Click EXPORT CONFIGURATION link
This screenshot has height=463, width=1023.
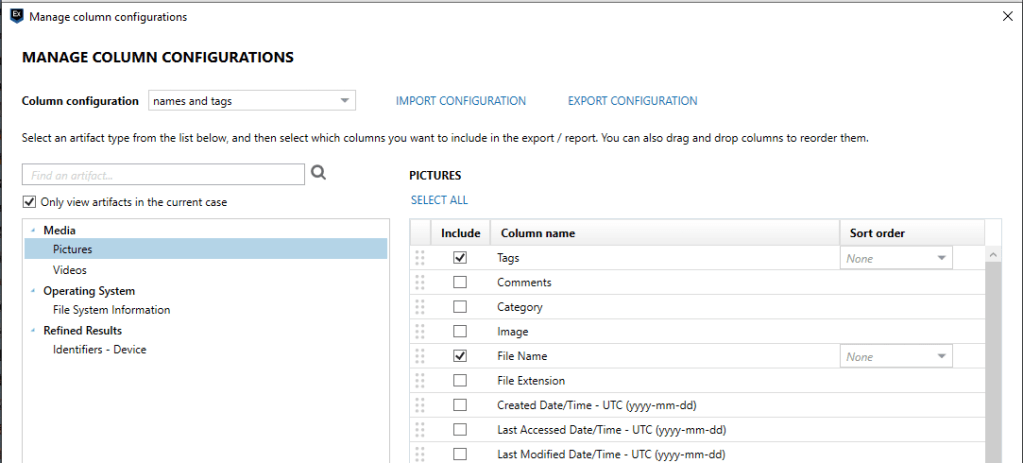tap(632, 101)
